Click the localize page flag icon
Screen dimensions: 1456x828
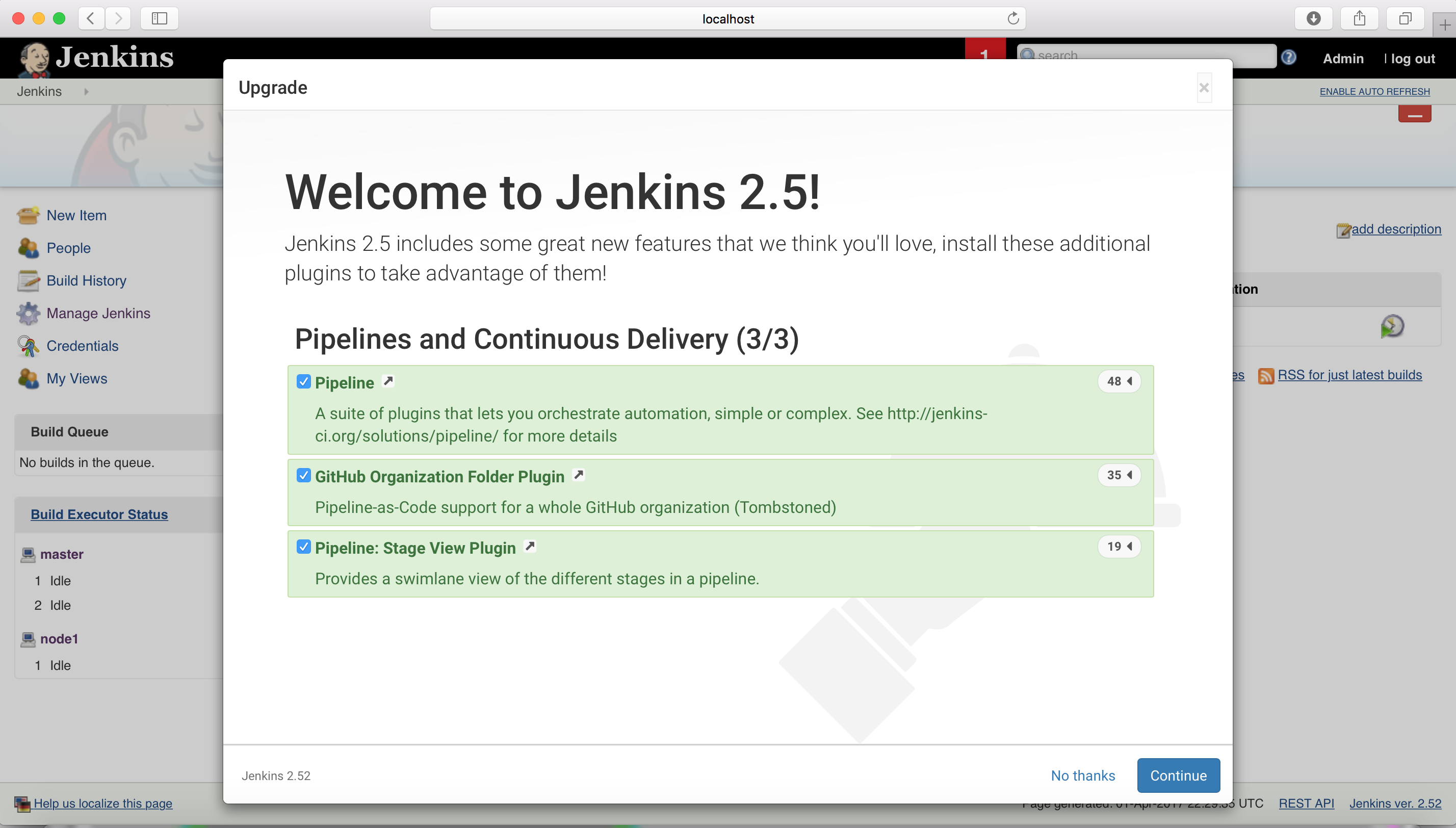click(22, 804)
